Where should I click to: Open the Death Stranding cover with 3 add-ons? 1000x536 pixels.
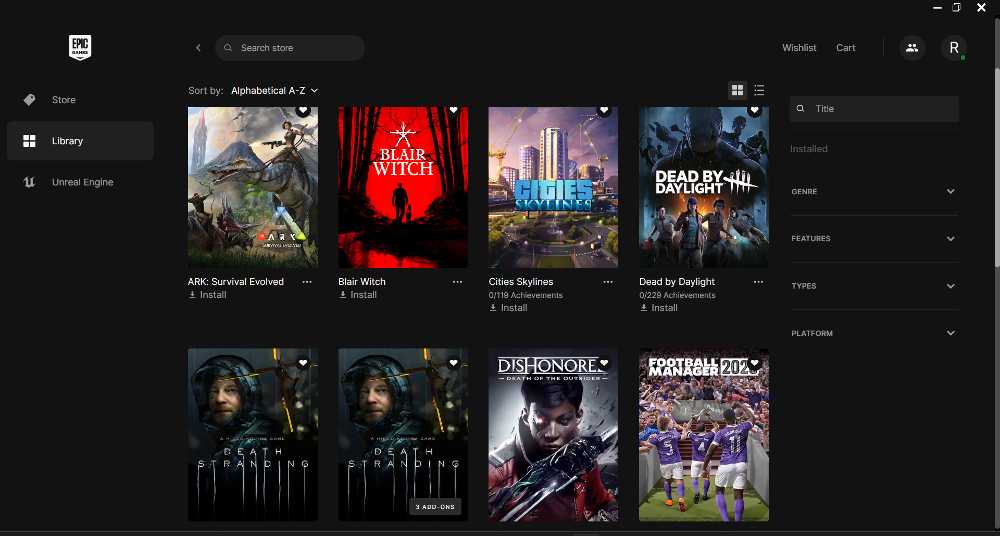(403, 435)
